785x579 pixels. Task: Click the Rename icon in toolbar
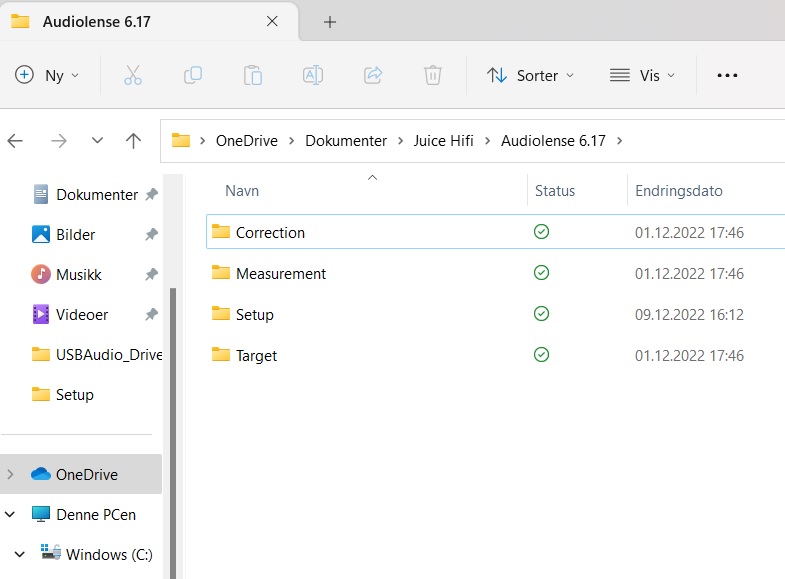pyautogui.click(x=313, y=75)
